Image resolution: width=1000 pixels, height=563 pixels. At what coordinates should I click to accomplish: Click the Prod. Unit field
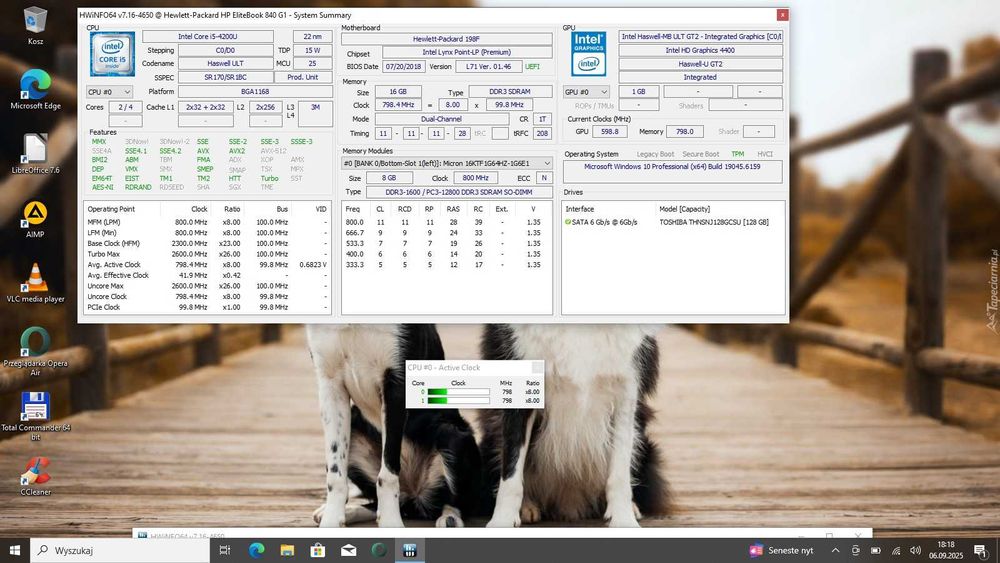pos(303,77)
